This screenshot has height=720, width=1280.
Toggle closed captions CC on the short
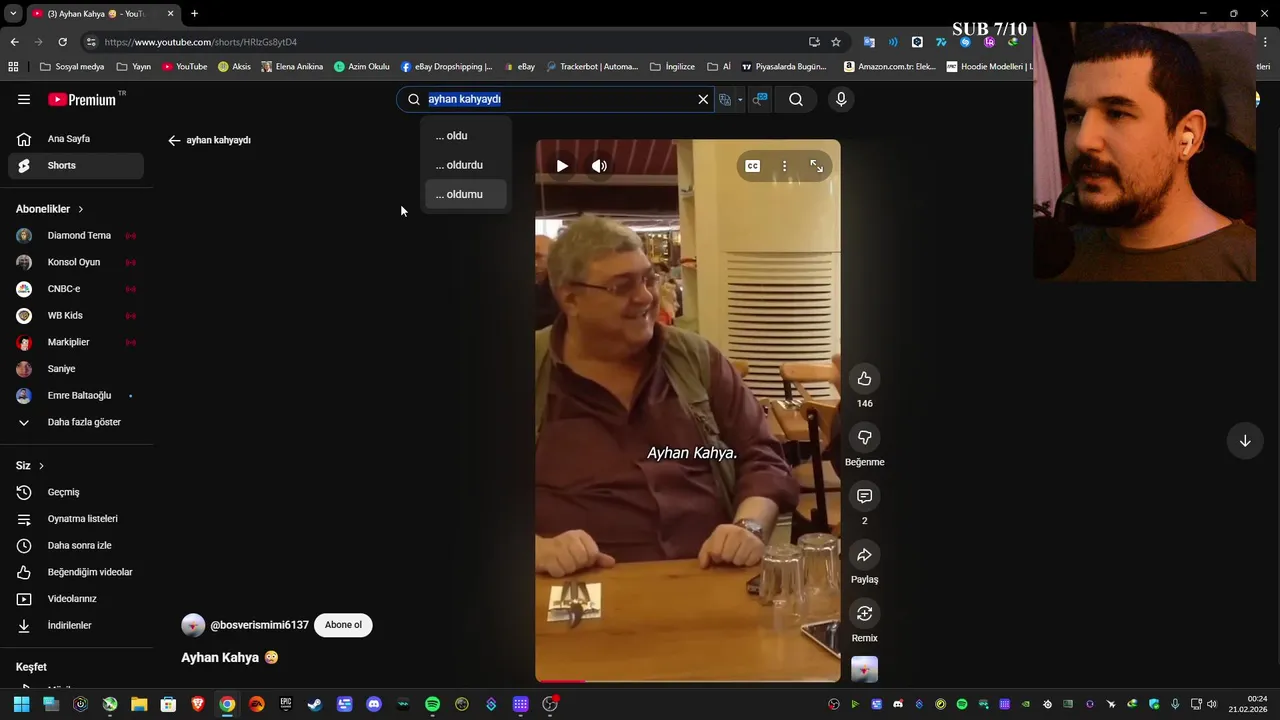tap(752, 166)
